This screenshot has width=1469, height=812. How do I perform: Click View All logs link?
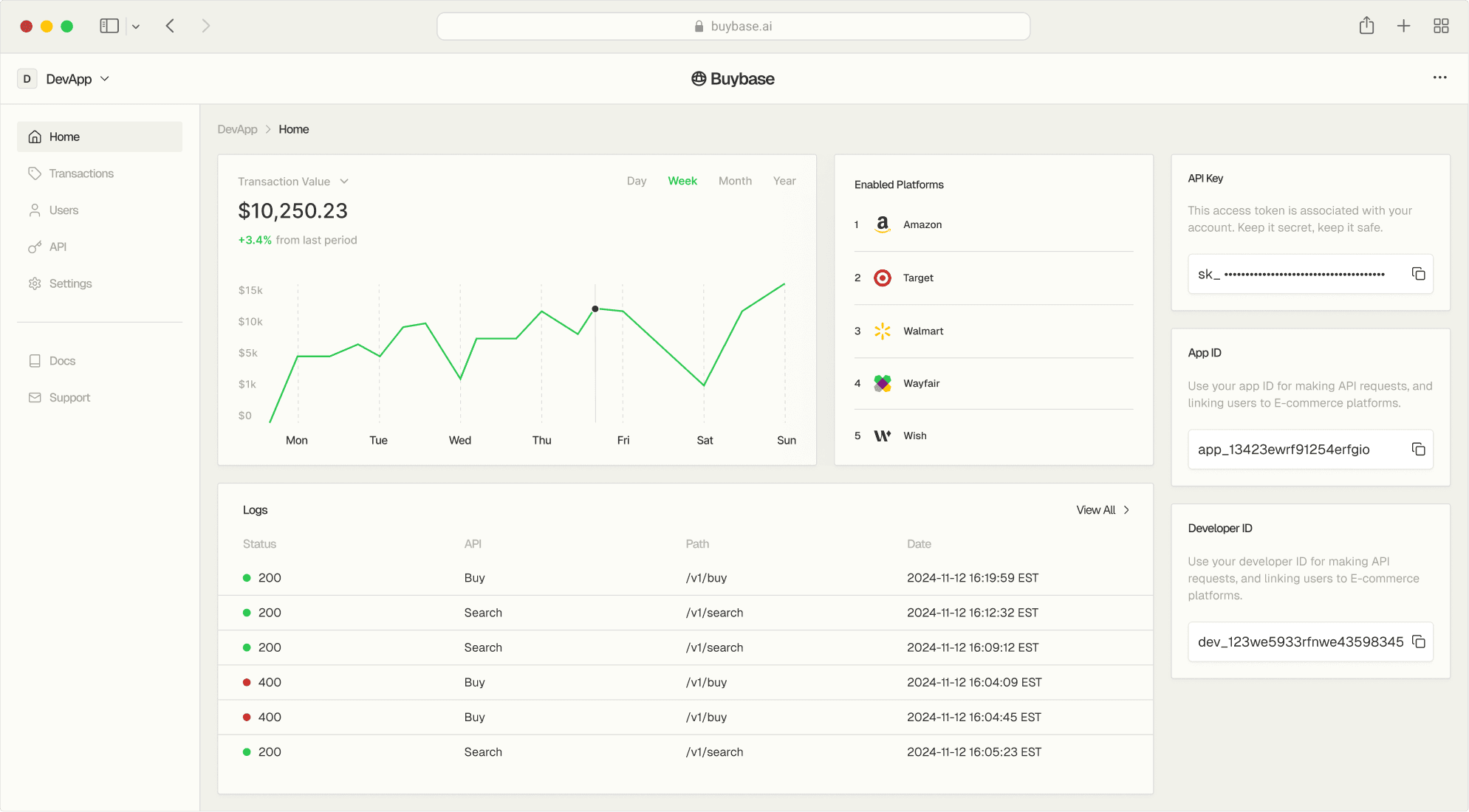point(1103,510)
